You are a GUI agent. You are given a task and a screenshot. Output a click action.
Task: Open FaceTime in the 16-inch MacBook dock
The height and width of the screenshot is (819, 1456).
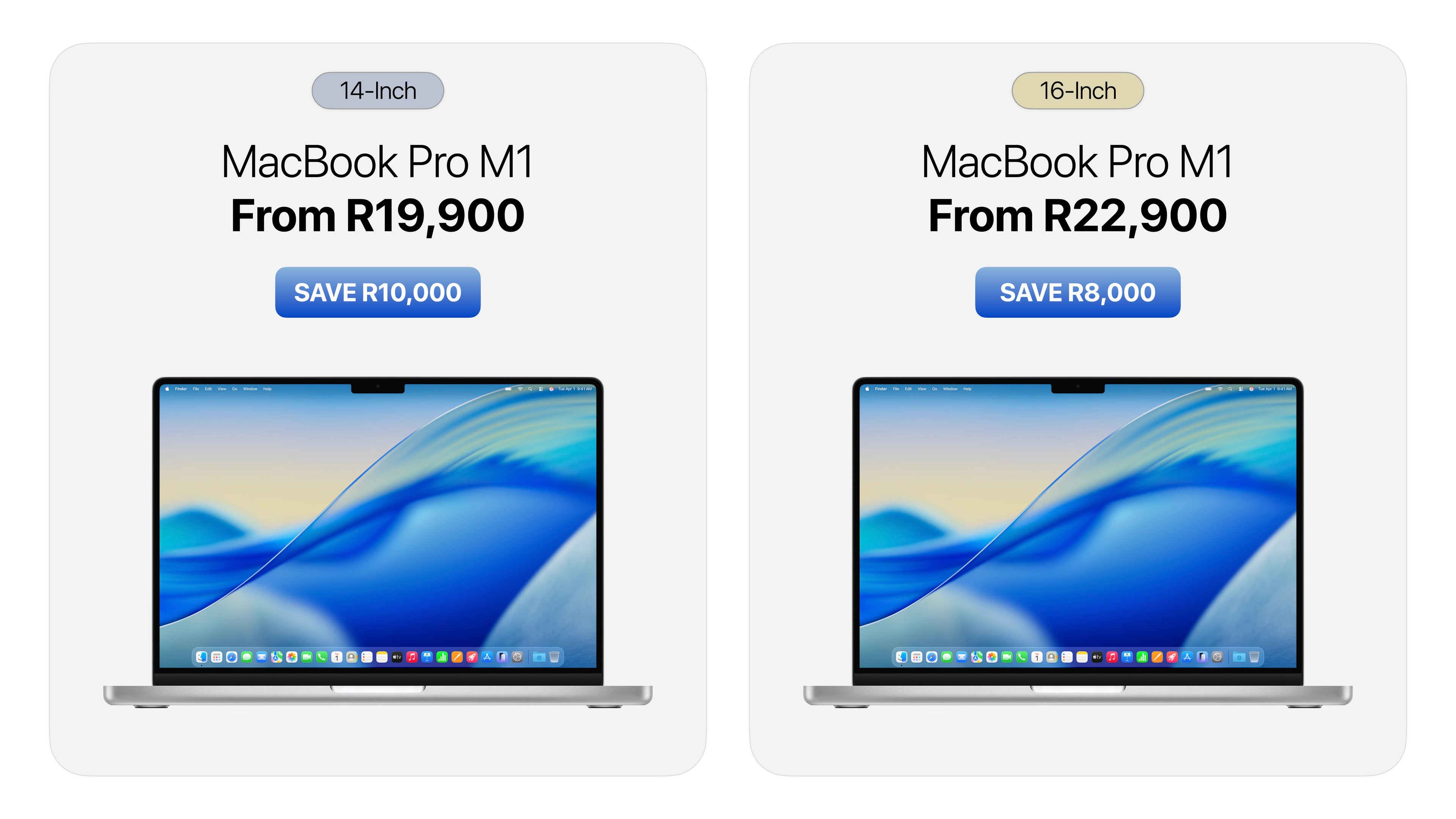pyautogui.click(x=1007, y=657)
